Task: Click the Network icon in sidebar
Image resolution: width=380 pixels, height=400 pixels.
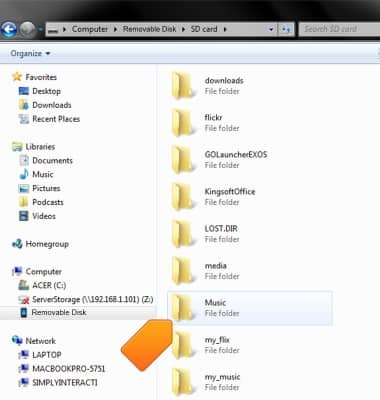Action: click(x=17, y=341)
